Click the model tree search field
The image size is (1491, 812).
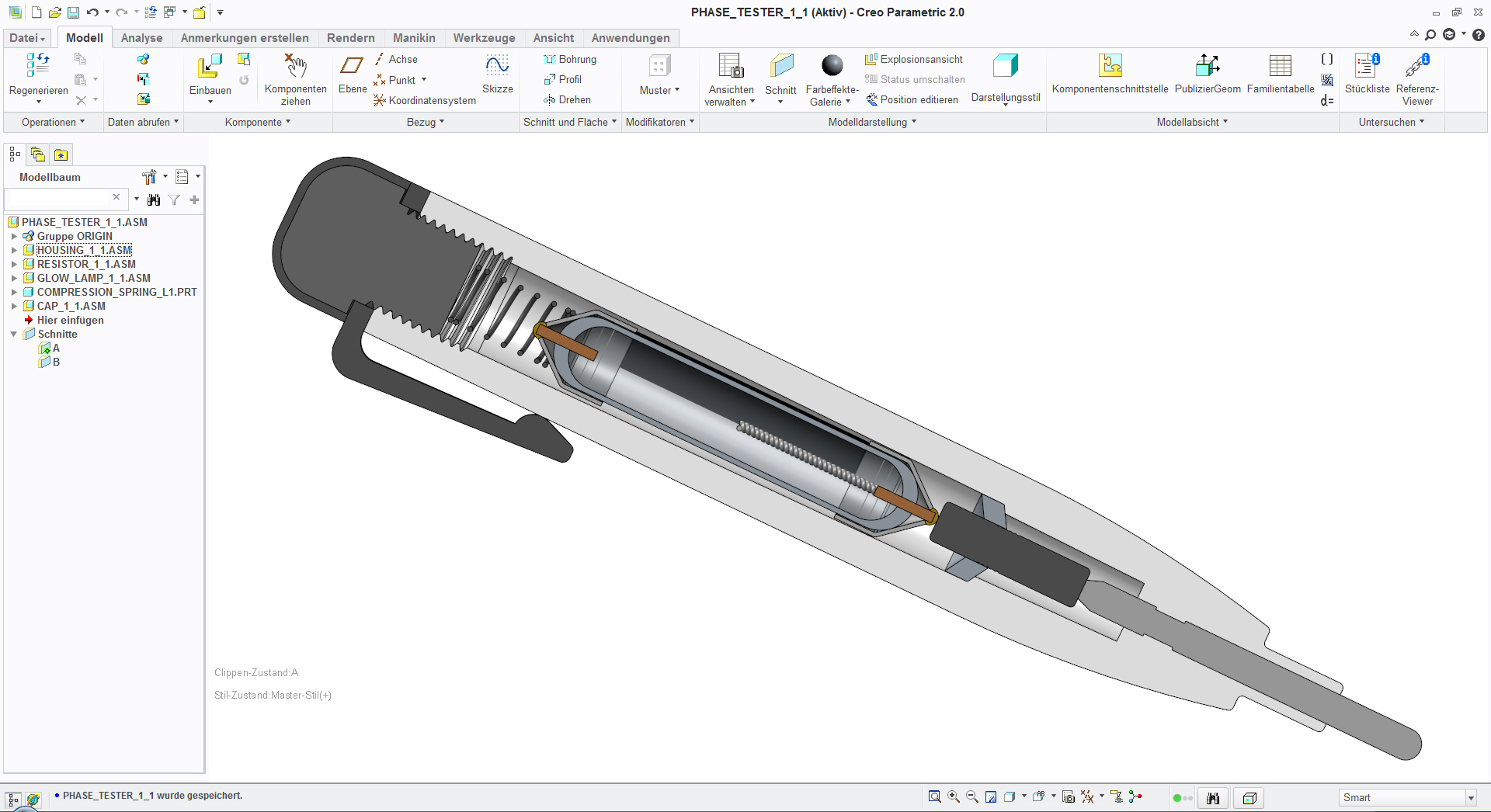click(x=58, y=199)
